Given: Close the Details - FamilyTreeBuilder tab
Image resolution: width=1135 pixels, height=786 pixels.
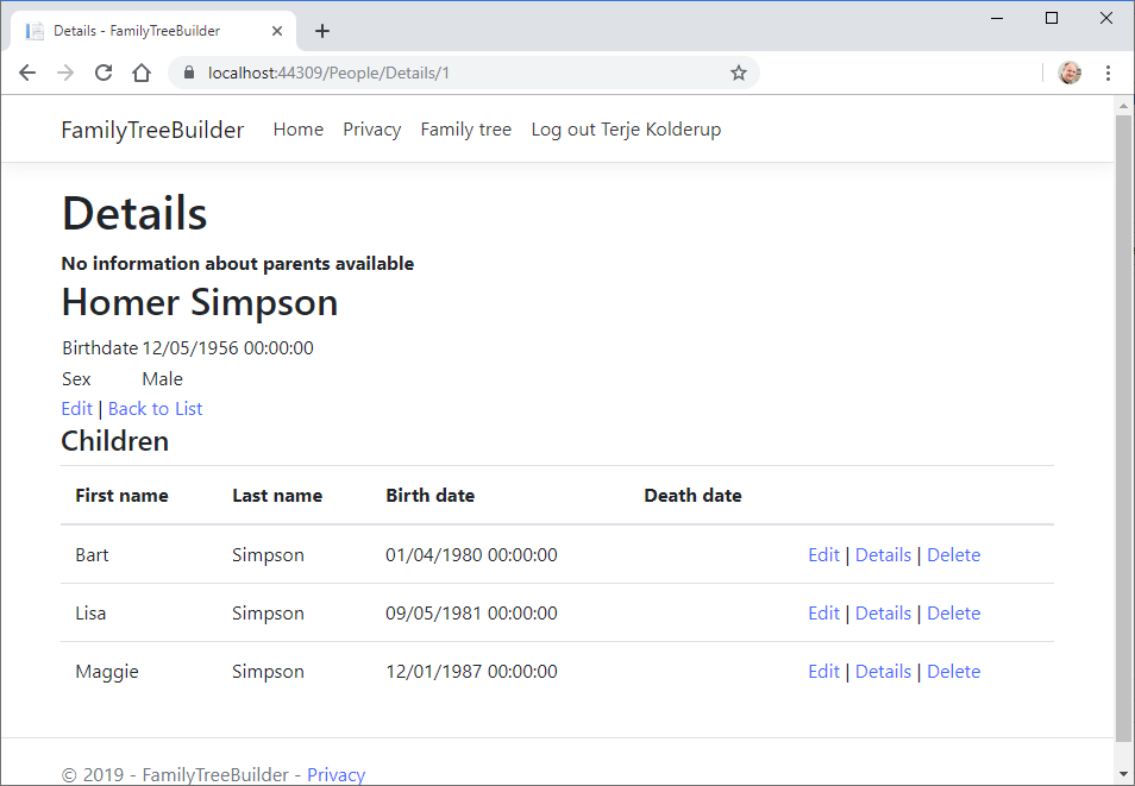Looking at the screenshot, I should click(x=277, y=31).
